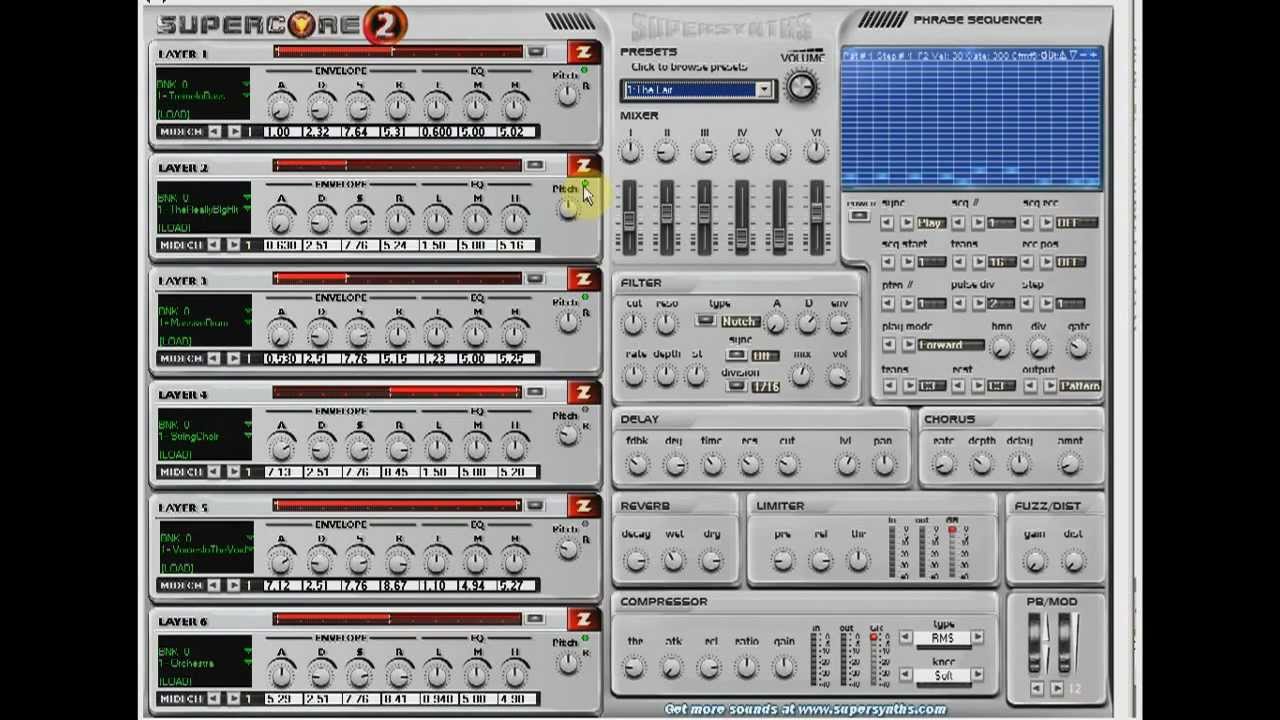Open Layer 1 patch name dropdown arrow
Viewport: 1280px width, 720px height.
247,96
